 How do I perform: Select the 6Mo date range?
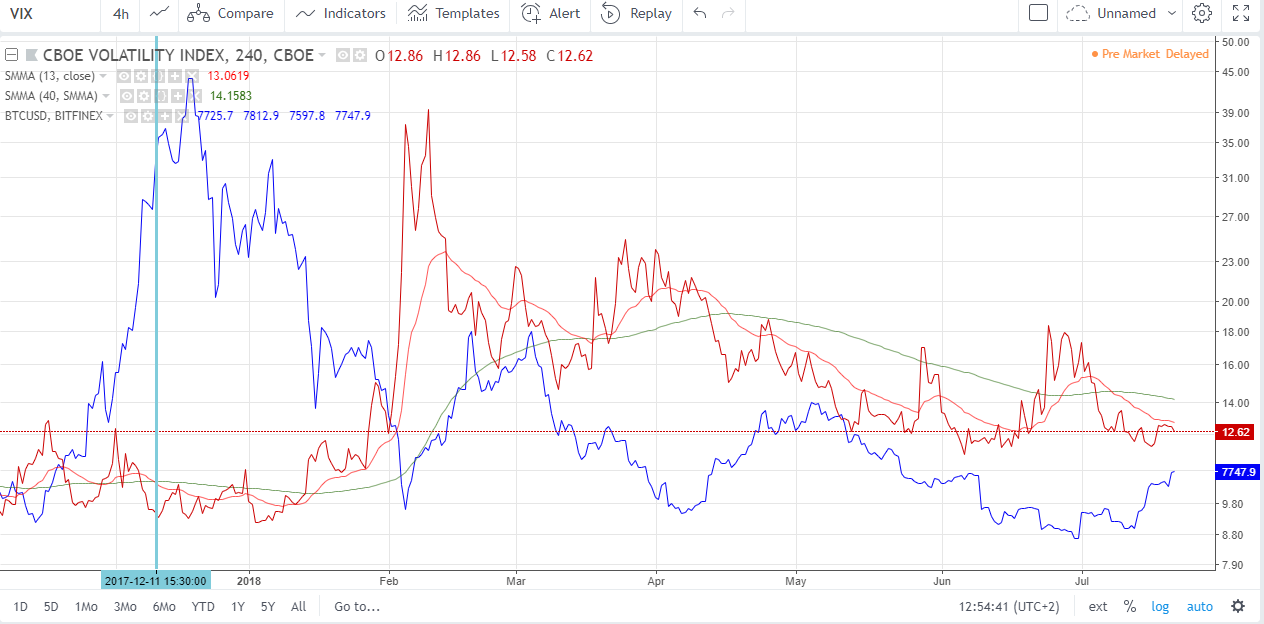164,606
